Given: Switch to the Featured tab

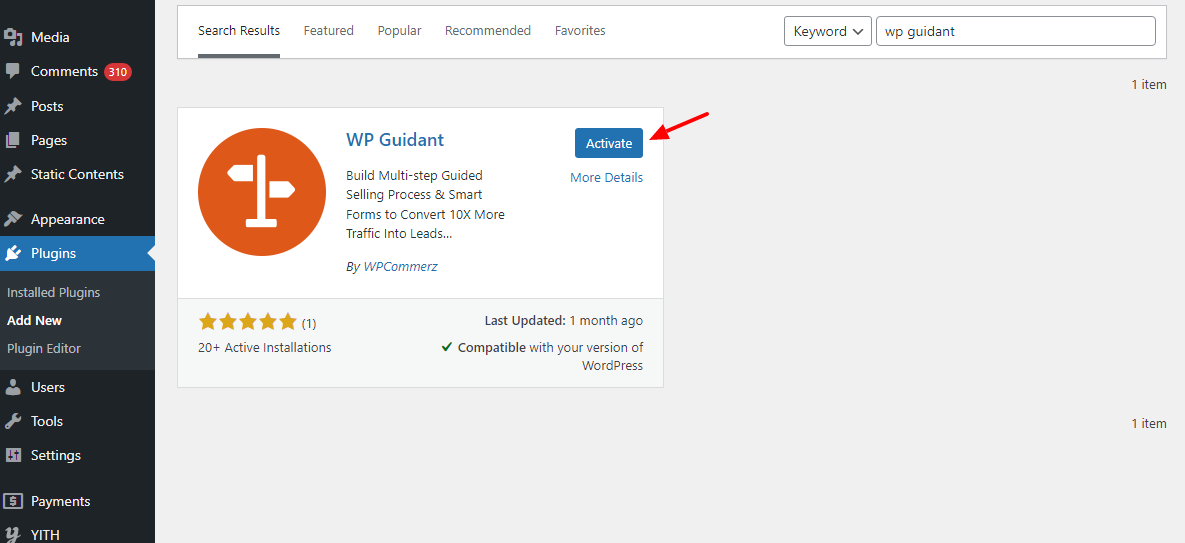Looking at the screenshot, I should click(x=328, y=31).
